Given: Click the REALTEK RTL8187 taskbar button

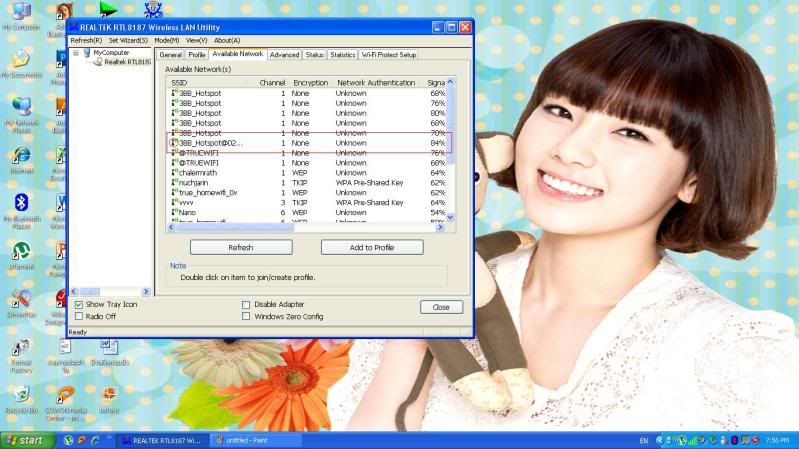Looking at the screenshot, I should point(162,440).
